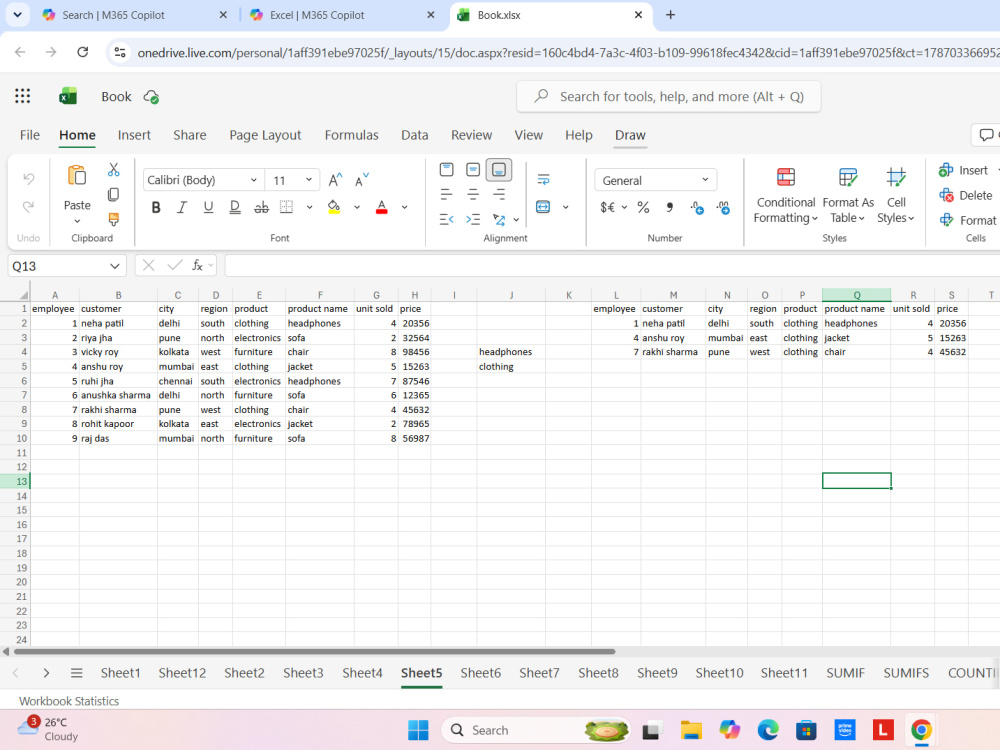Click the Undo arrow icon
The width and height of the screenshot is (1000, 750).
[x=29, y=179]
